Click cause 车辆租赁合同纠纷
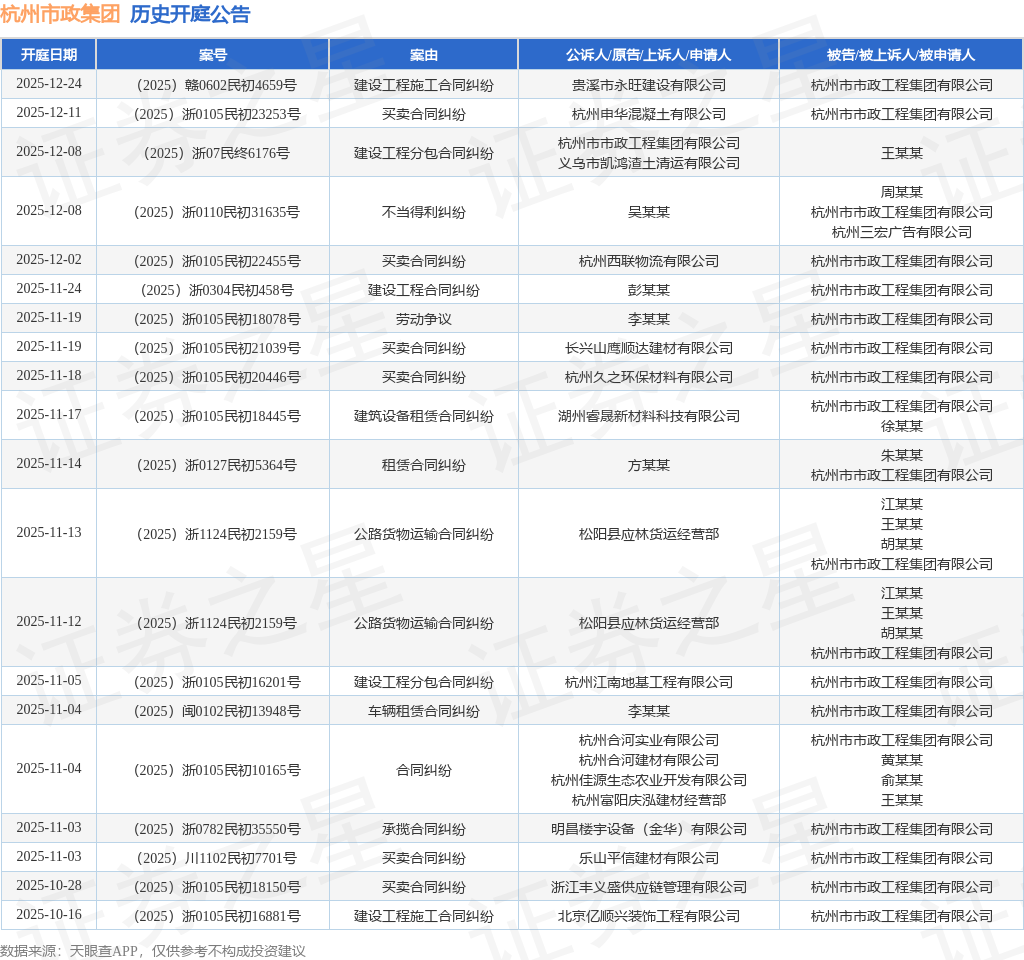 pyautogui.click(x=424, y=711)
